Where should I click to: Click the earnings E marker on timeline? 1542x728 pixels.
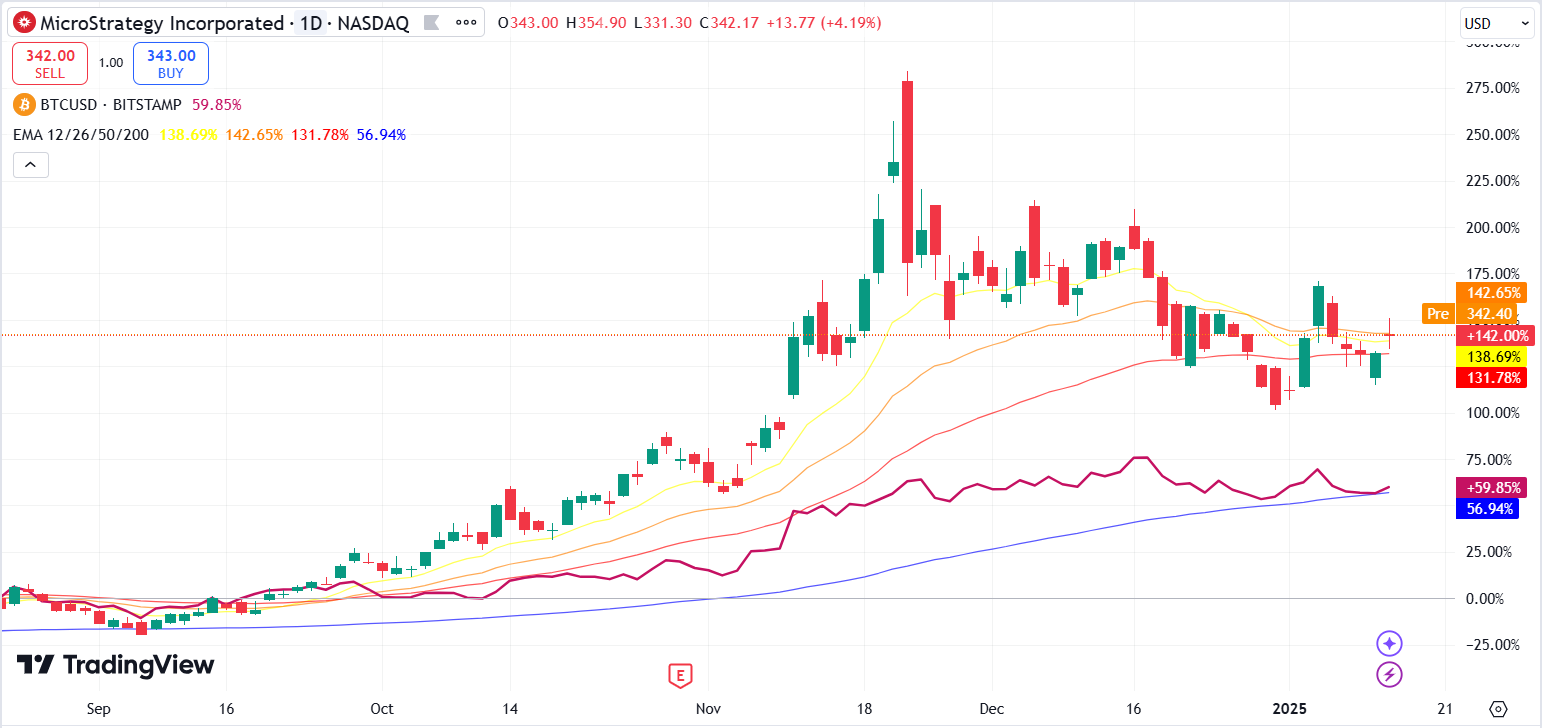click(680, 676)
